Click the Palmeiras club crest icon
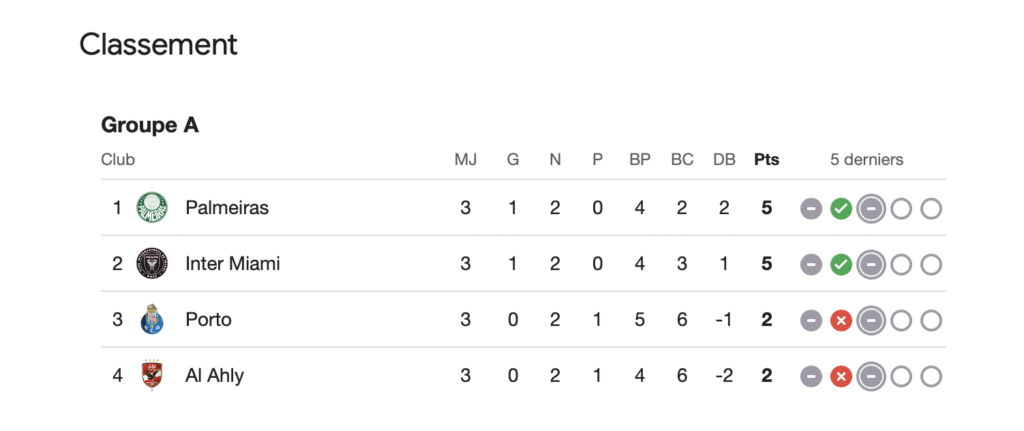The width and height of the screenshot is (1024, 431). pos(152,208)
